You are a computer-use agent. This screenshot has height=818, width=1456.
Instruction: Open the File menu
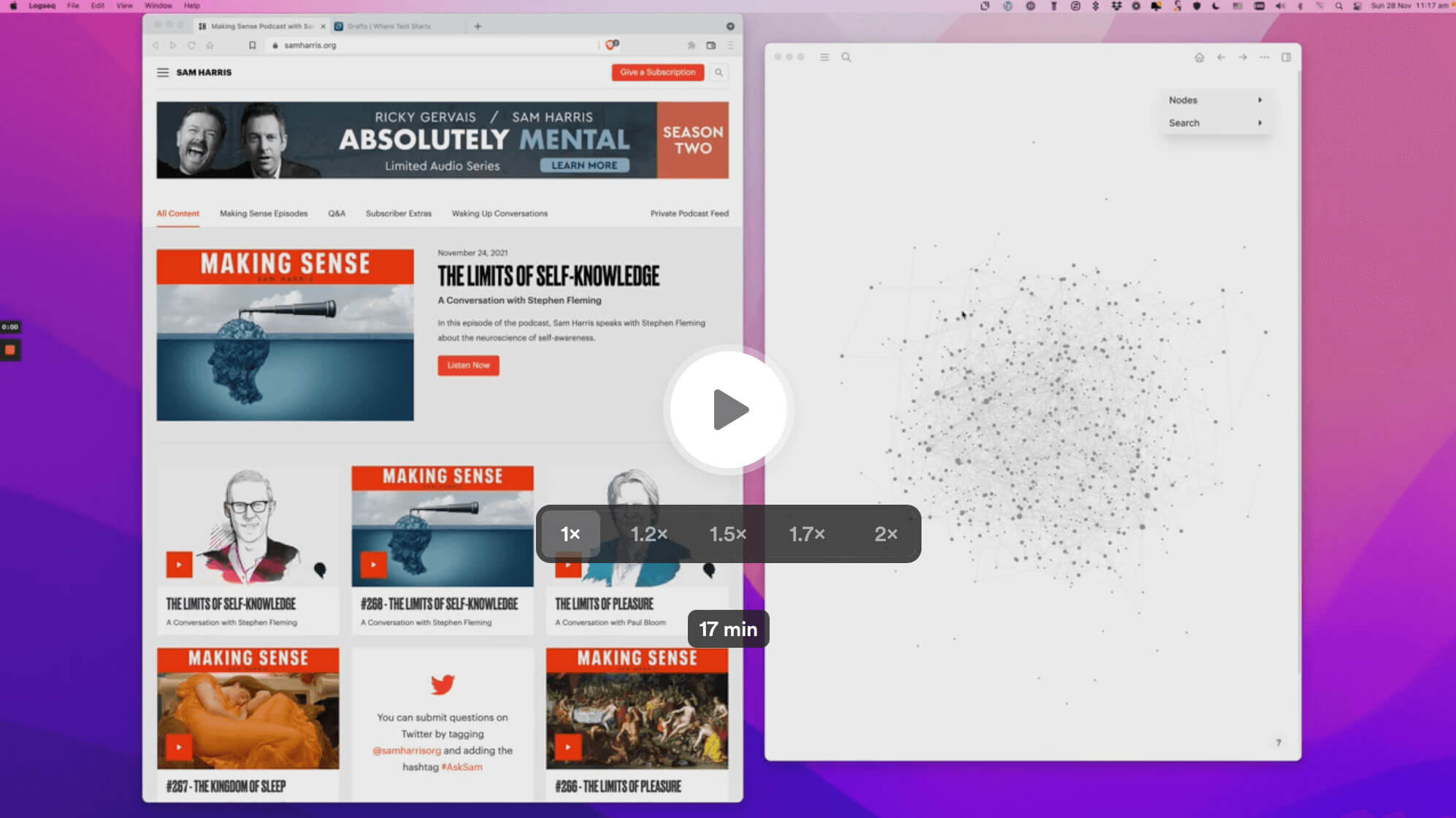coord(73,5)
